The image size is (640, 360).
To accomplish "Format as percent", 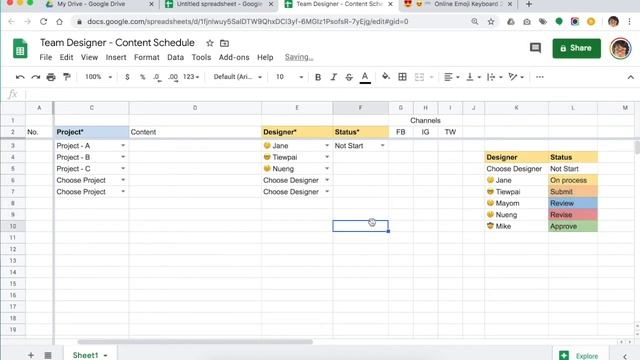I will [x=142, y=77].
